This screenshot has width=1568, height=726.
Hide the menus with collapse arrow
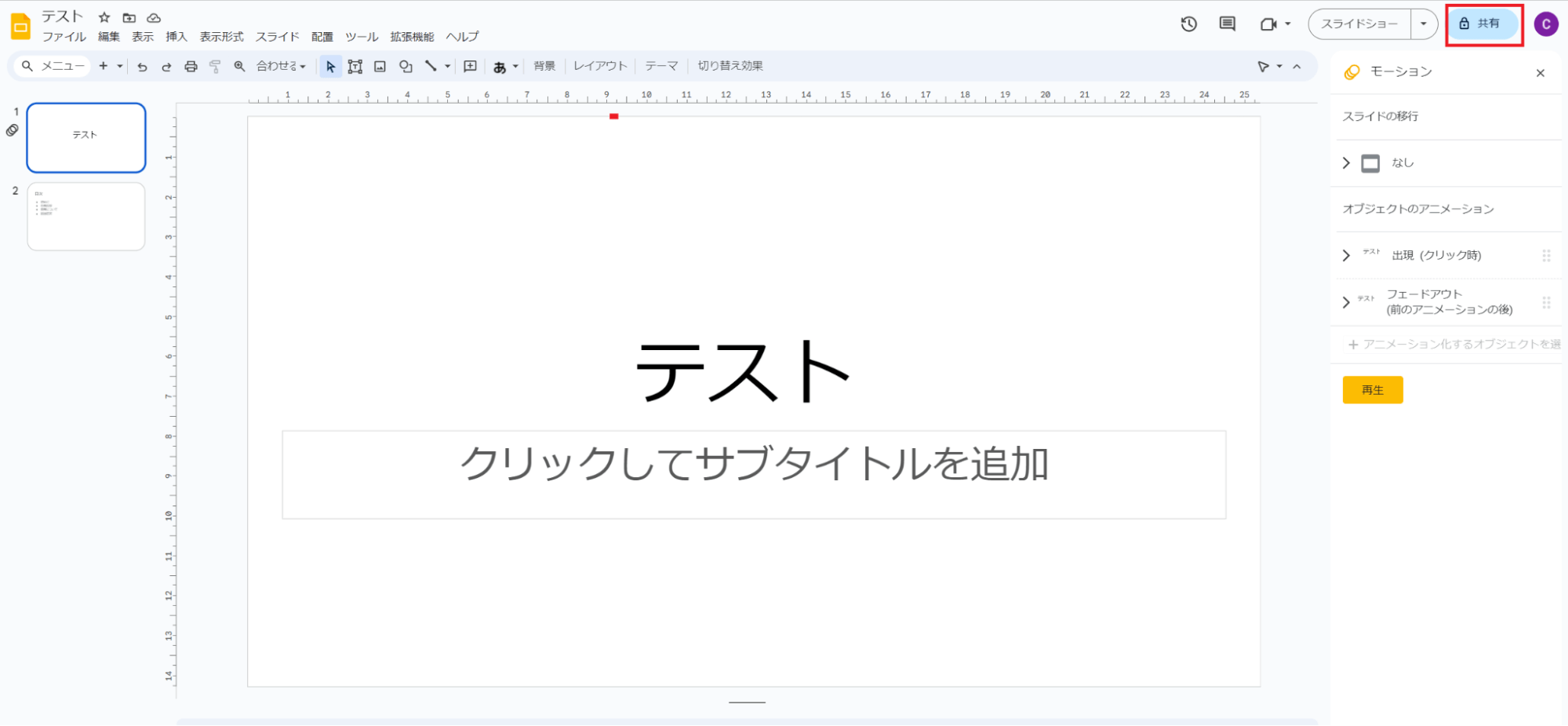pos(1297,67)
